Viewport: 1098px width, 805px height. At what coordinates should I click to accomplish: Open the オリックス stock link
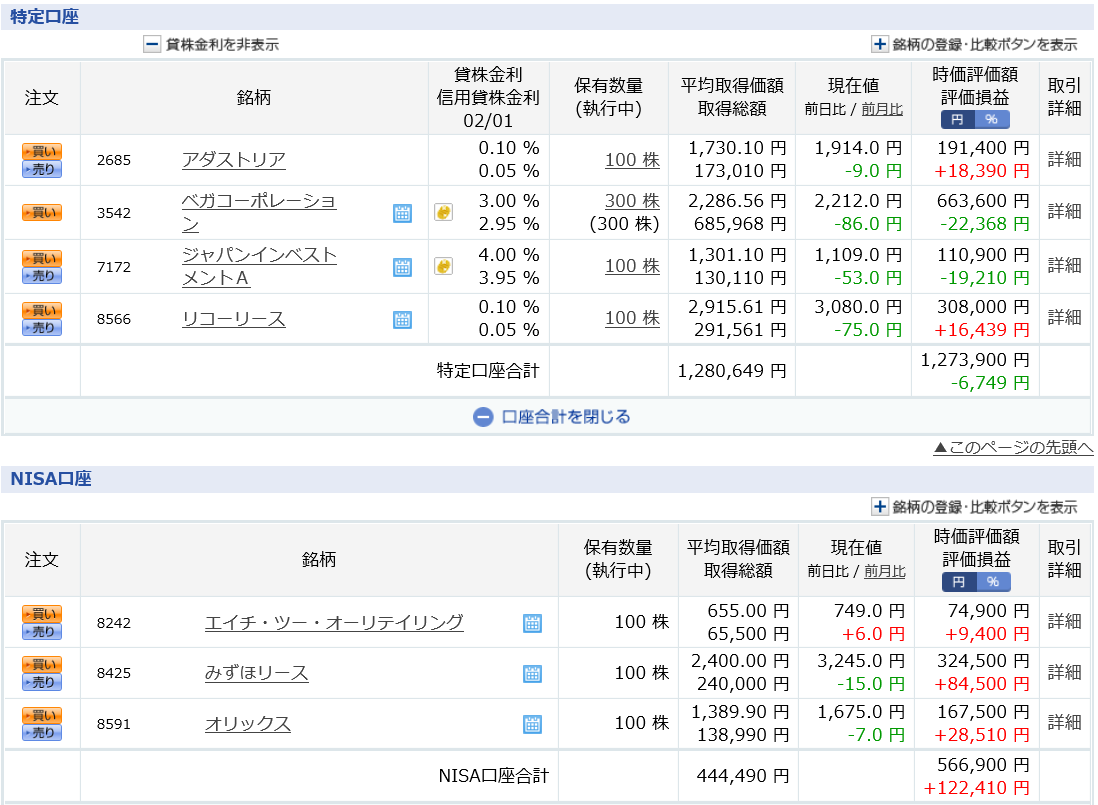248,724
